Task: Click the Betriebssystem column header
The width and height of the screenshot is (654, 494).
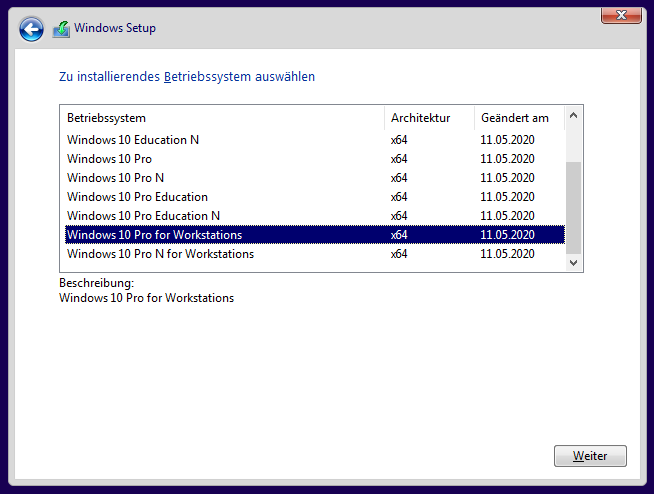Action: tap(222, 118)
